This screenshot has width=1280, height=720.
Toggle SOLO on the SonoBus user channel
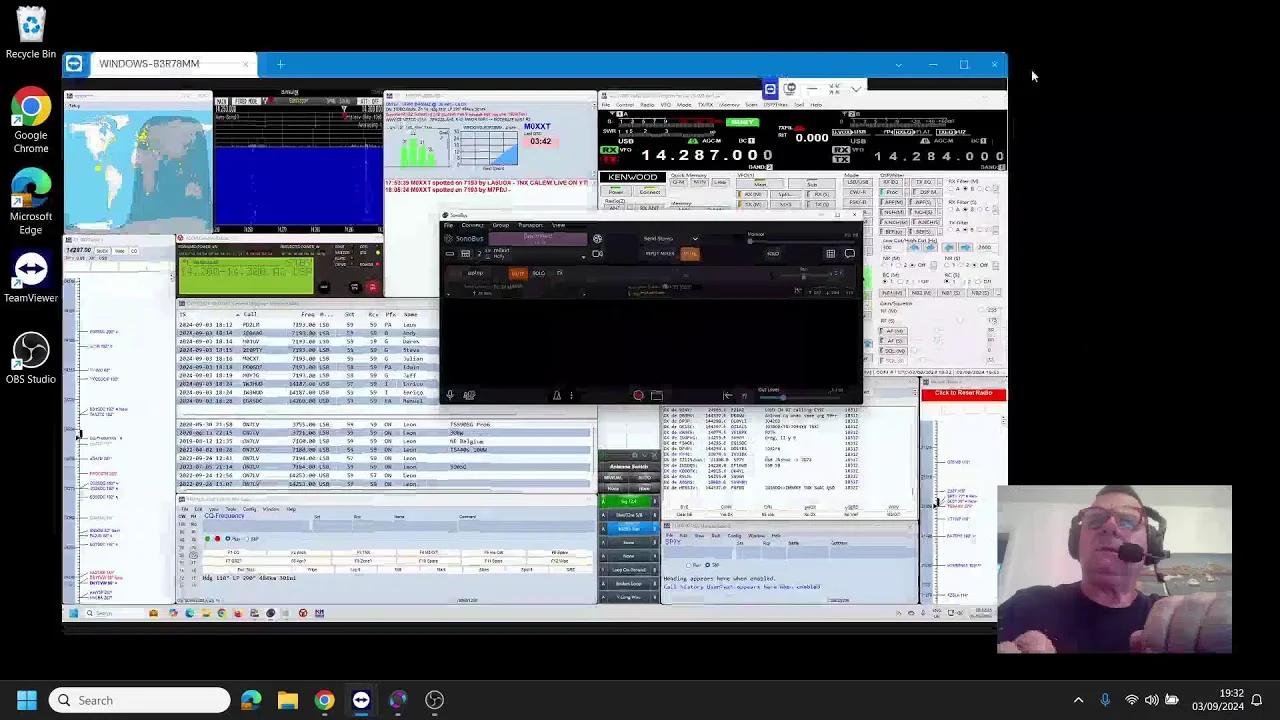click(538, 273)
